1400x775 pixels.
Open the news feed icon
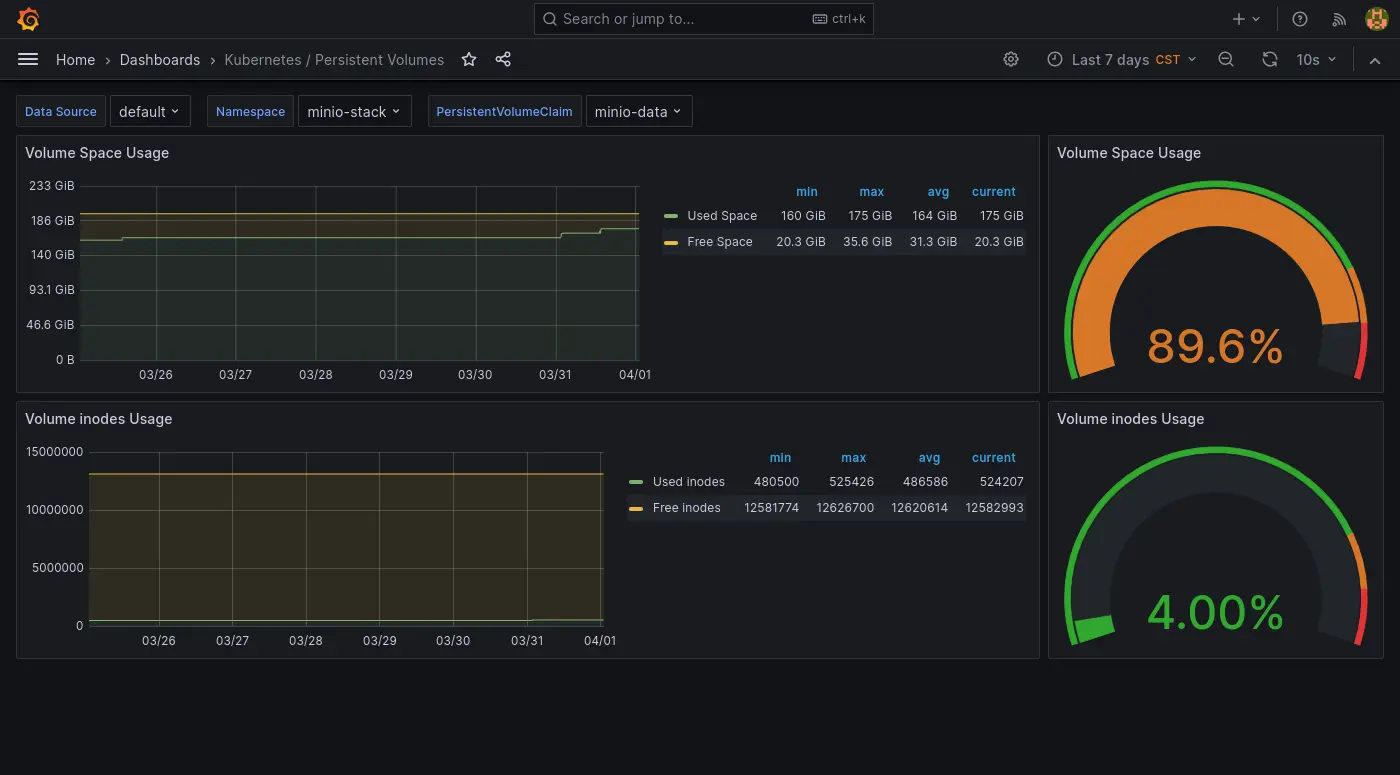click(1340, 19)
